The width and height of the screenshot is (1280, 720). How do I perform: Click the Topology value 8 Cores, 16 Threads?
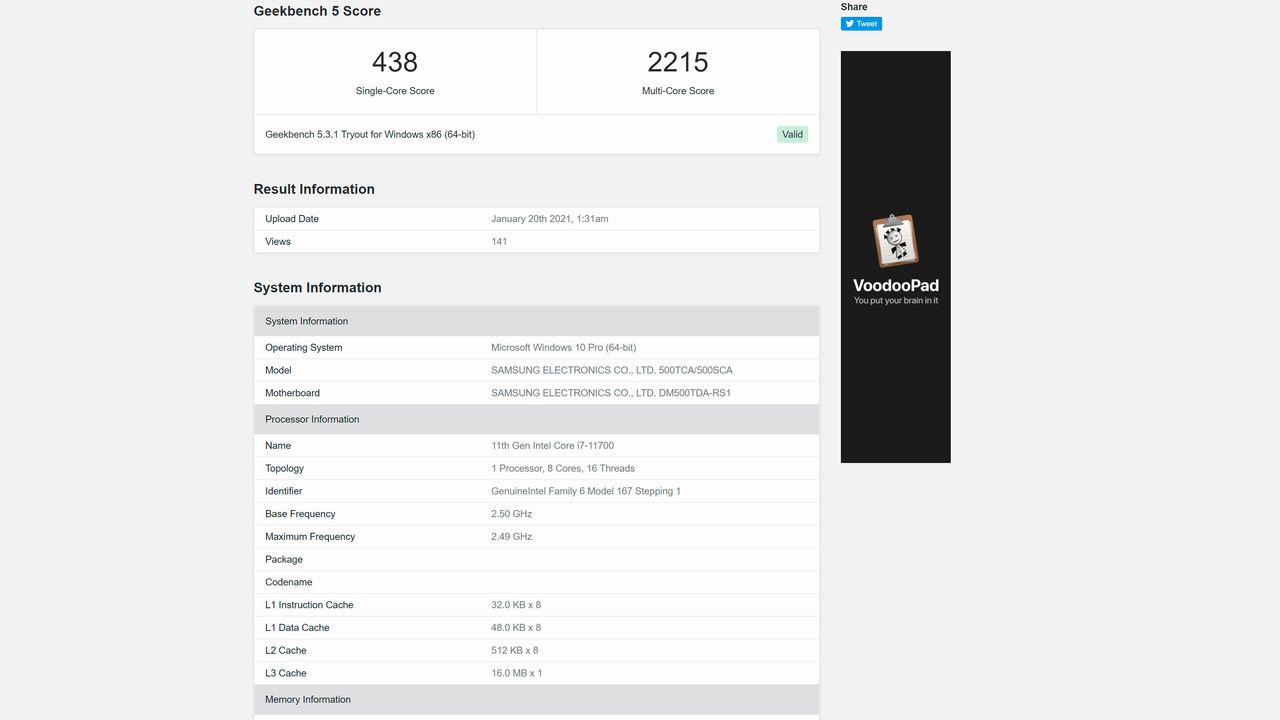pos(563,469)
